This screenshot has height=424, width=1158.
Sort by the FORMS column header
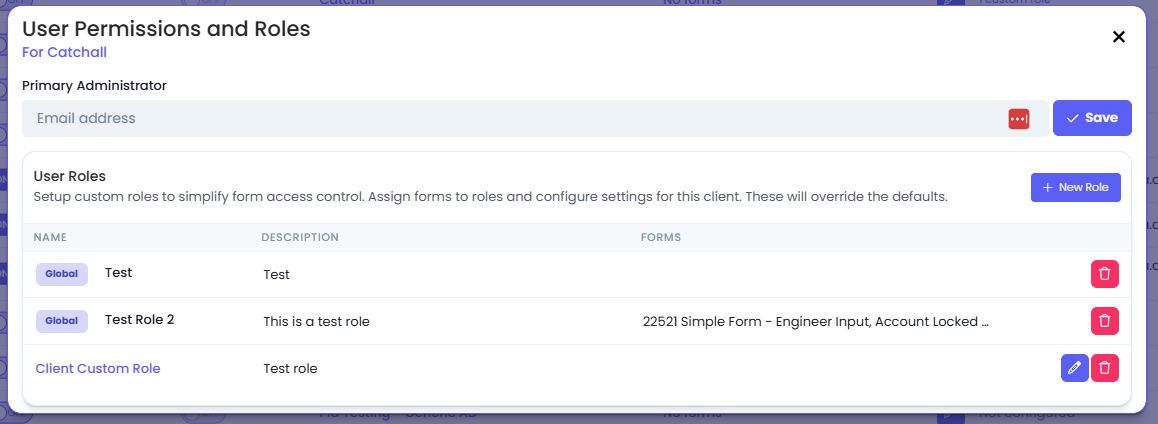pos(660,237)
